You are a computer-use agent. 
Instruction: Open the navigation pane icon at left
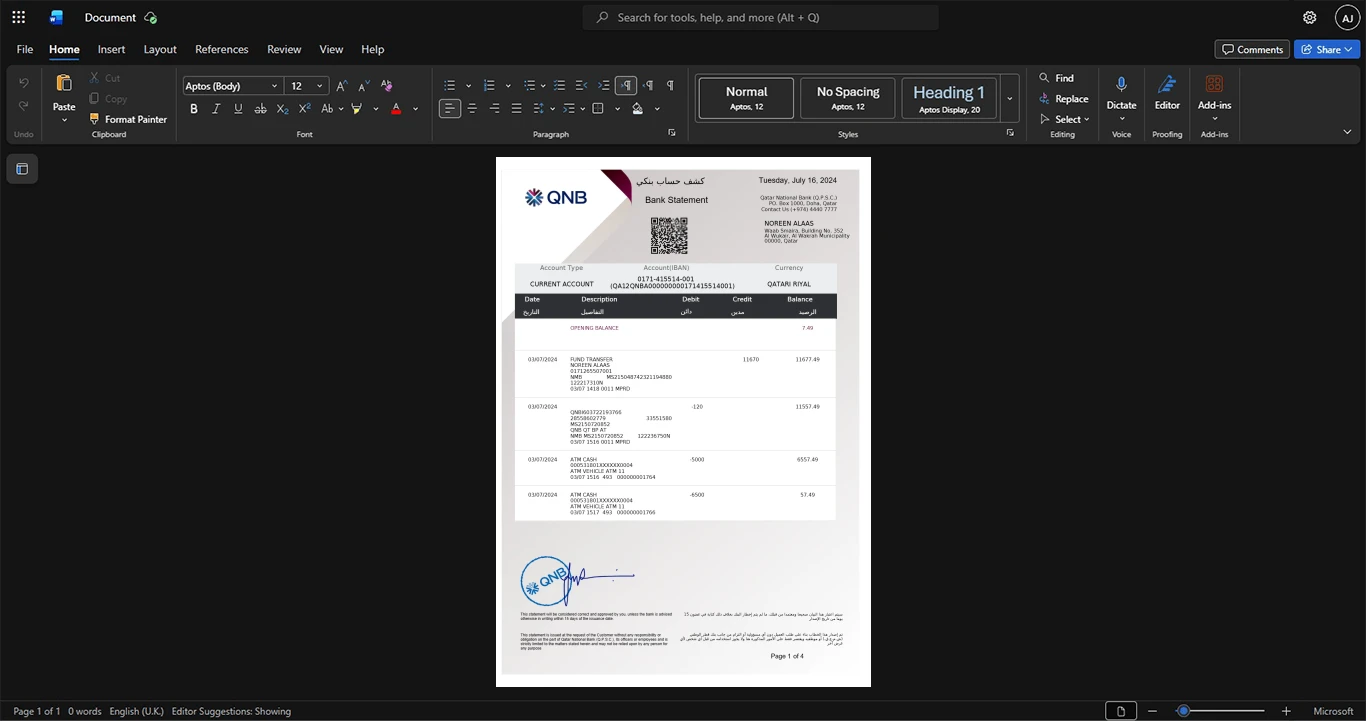click(22, 169)
